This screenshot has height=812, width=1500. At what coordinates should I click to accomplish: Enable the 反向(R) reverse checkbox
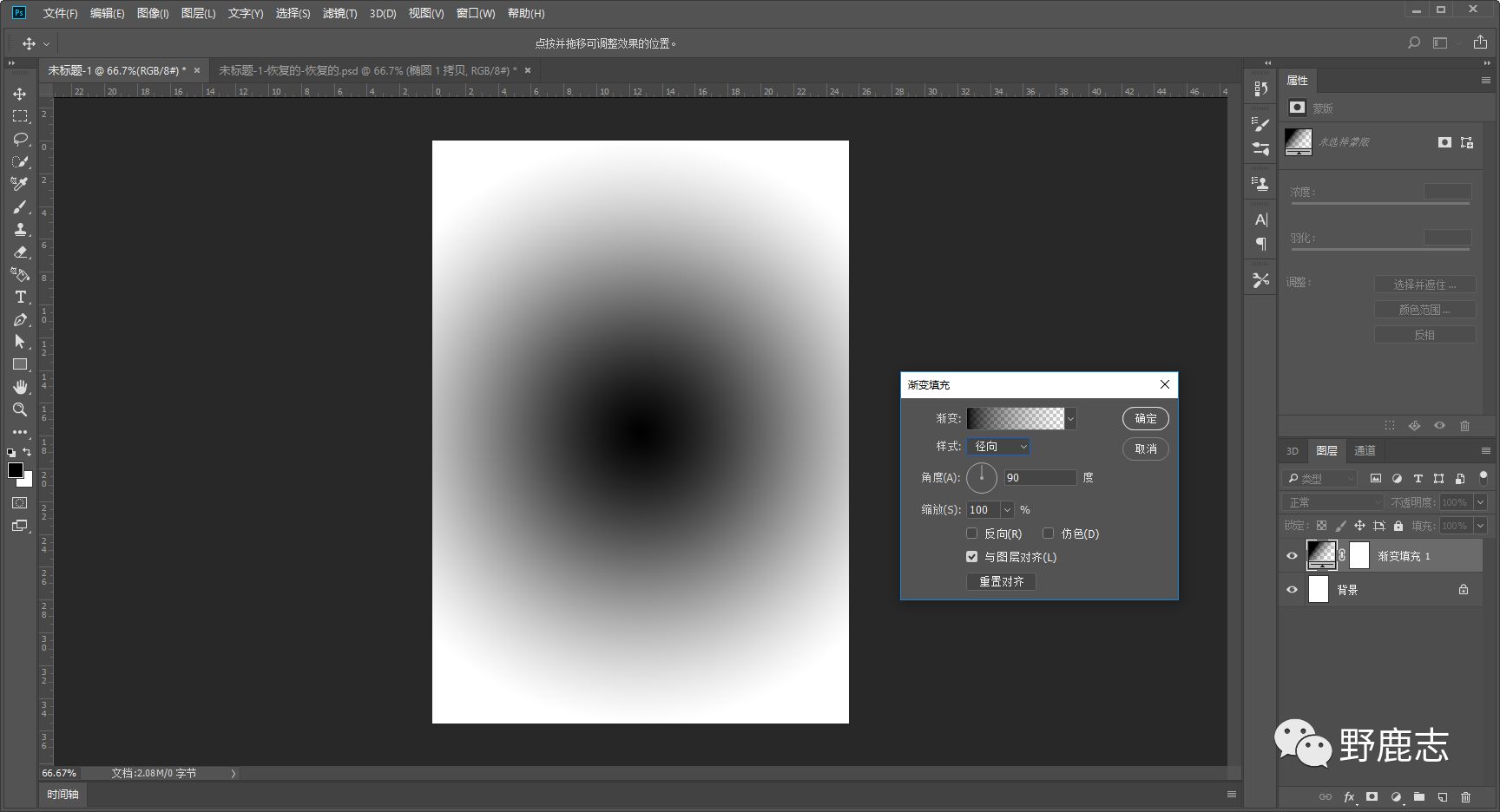click(972, 534)
